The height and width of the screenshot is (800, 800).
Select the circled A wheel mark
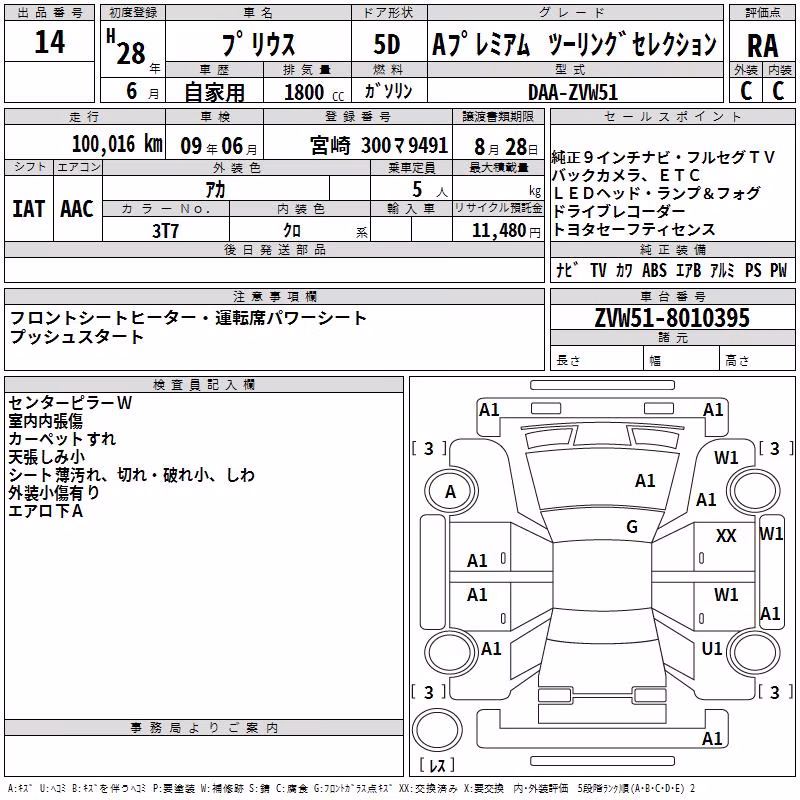pos(451,492)
